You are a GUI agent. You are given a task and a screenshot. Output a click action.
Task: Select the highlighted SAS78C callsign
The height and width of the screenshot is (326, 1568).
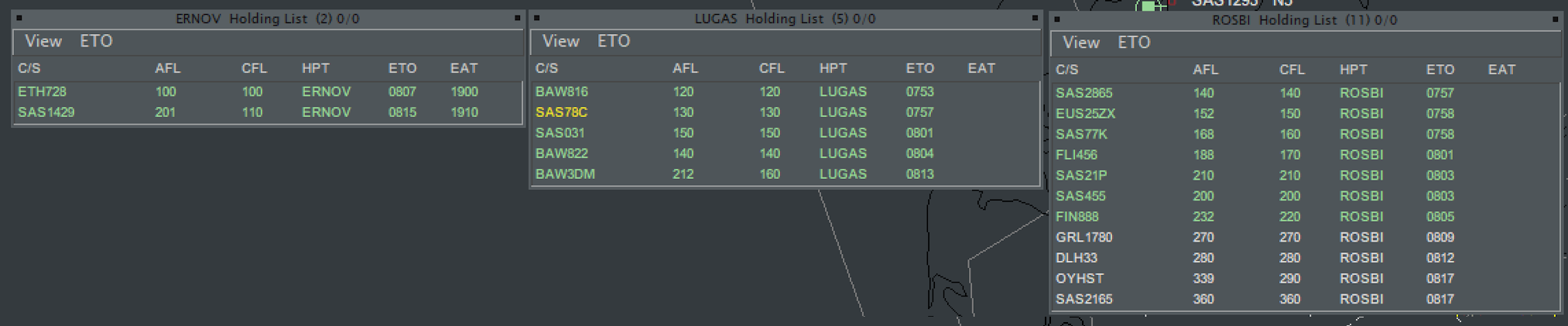tap(561, 112)
